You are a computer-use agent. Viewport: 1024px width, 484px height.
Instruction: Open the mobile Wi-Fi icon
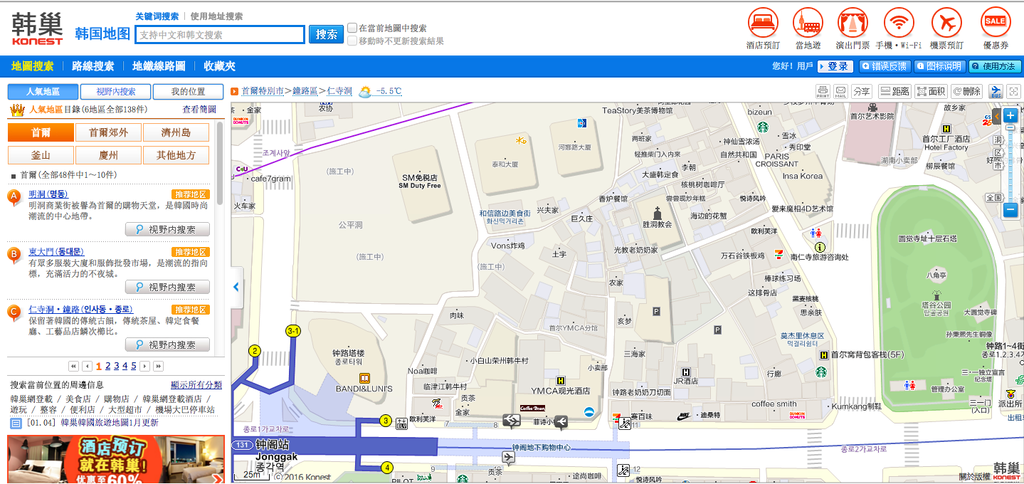click(899, 23)
